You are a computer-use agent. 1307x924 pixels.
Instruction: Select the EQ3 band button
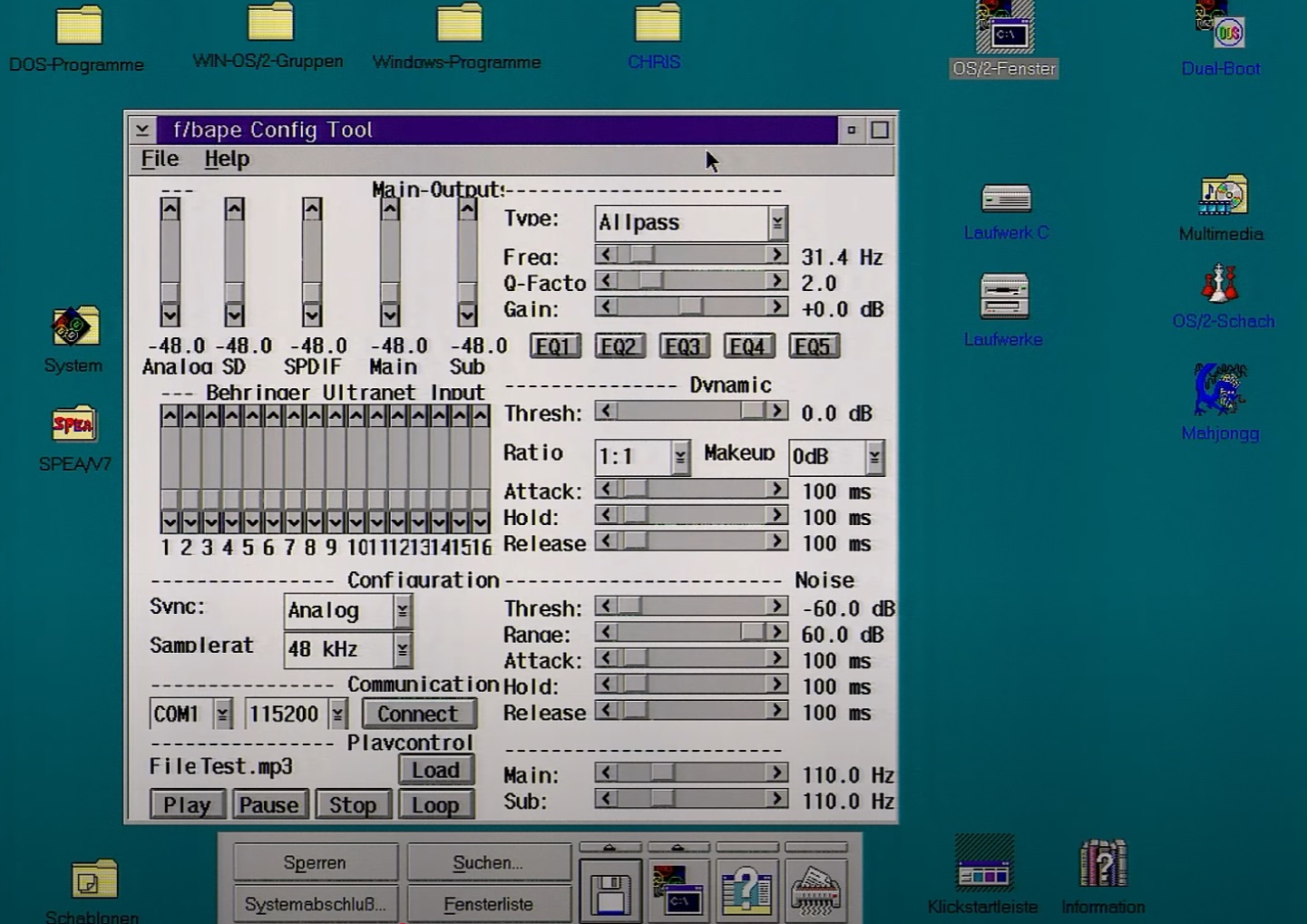coord(683,346)
